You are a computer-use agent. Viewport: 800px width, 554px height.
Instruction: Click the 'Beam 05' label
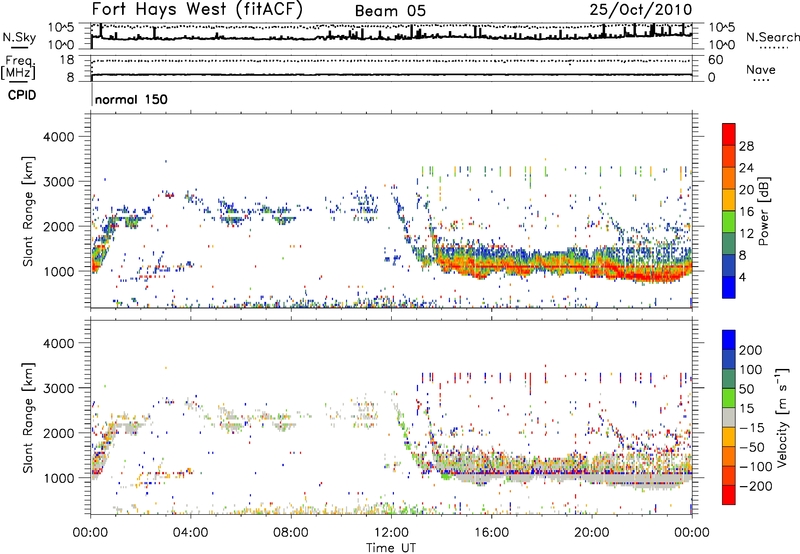tap(390, 11)
